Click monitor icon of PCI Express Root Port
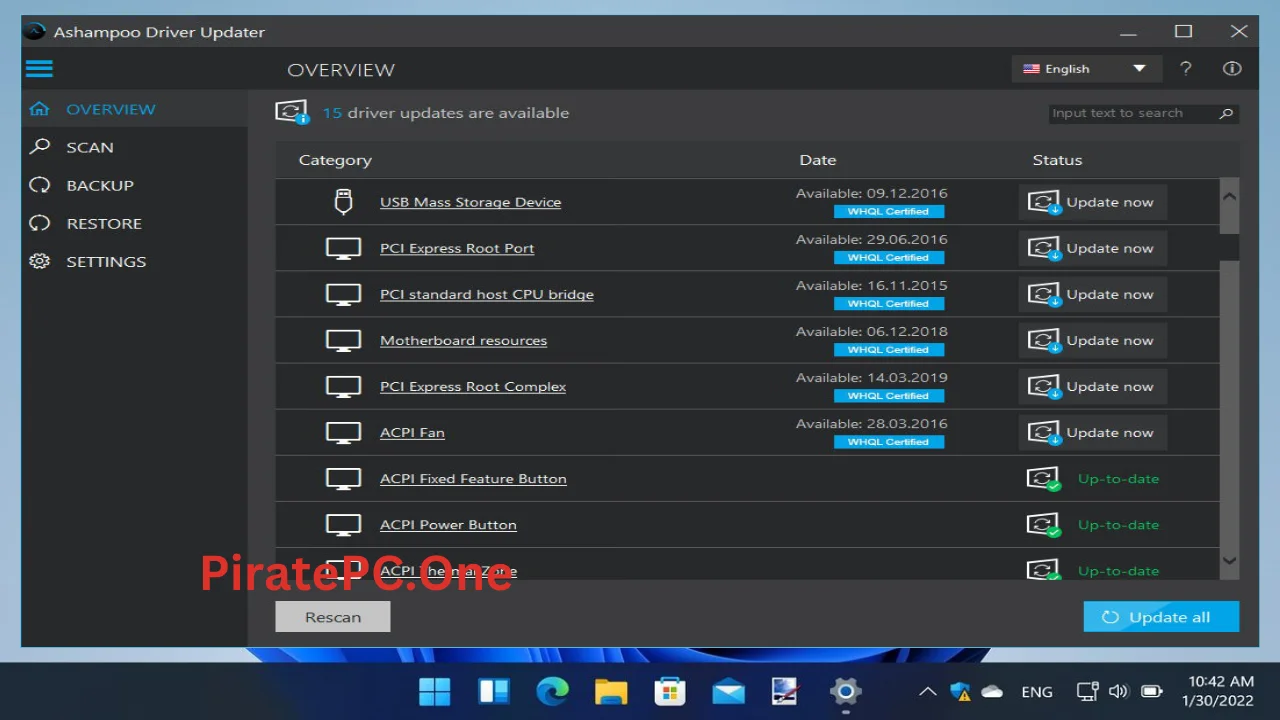 pyautogui.click(x=343, y=248)
